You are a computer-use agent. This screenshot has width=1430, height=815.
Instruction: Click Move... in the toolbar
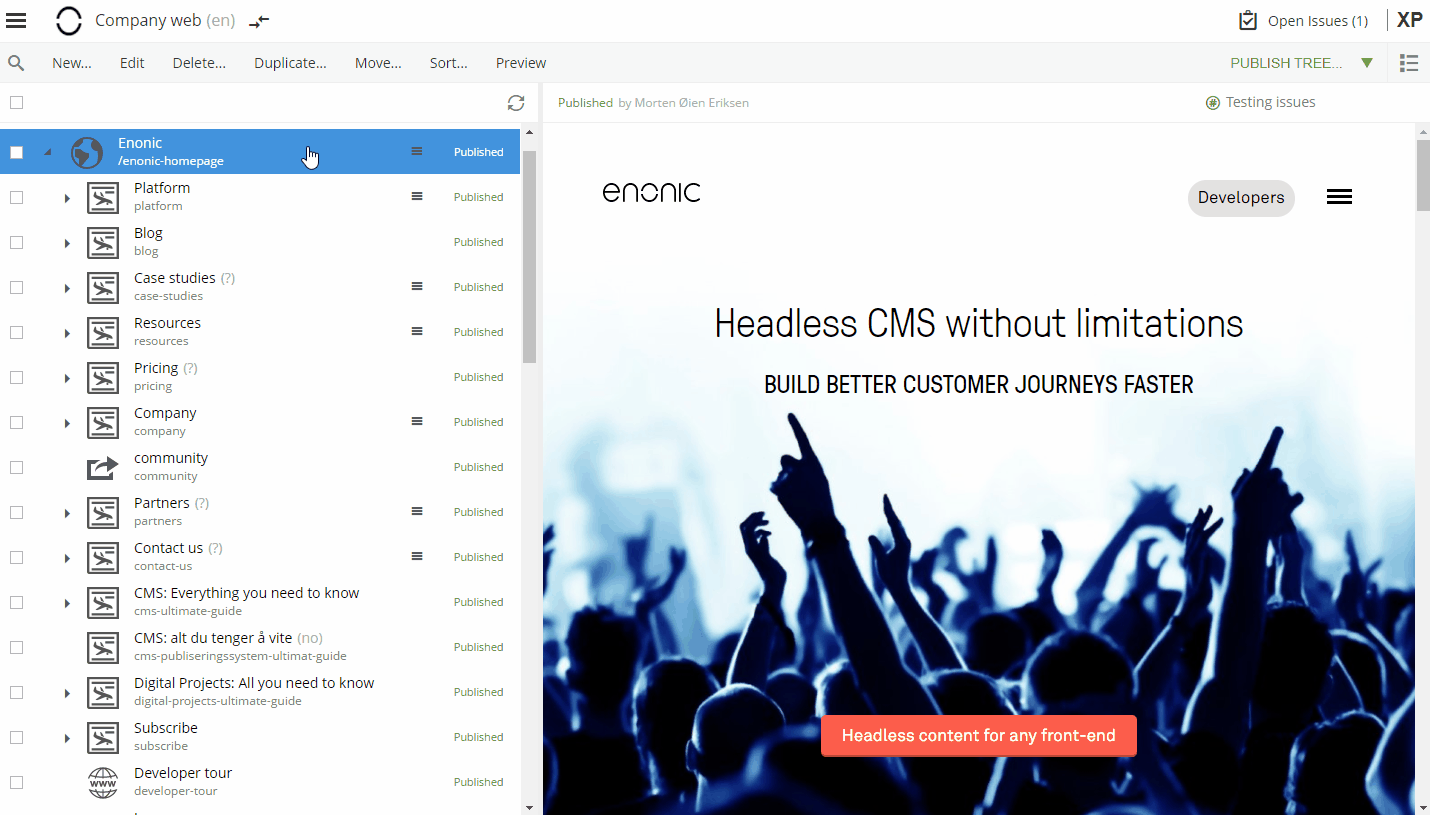tap(378, 63)
